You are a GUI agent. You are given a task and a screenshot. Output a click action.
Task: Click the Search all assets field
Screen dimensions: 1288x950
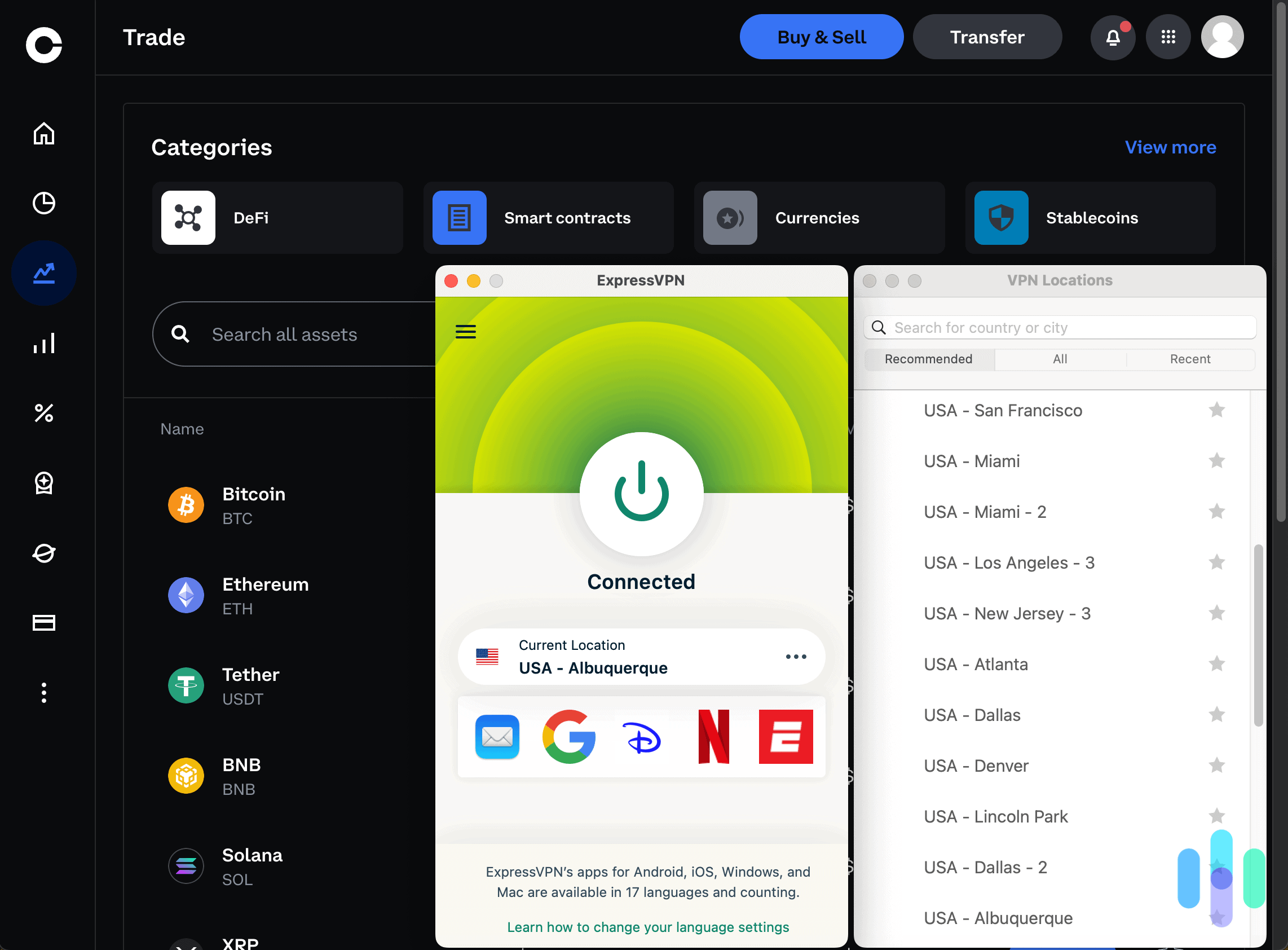pos(294,334)
